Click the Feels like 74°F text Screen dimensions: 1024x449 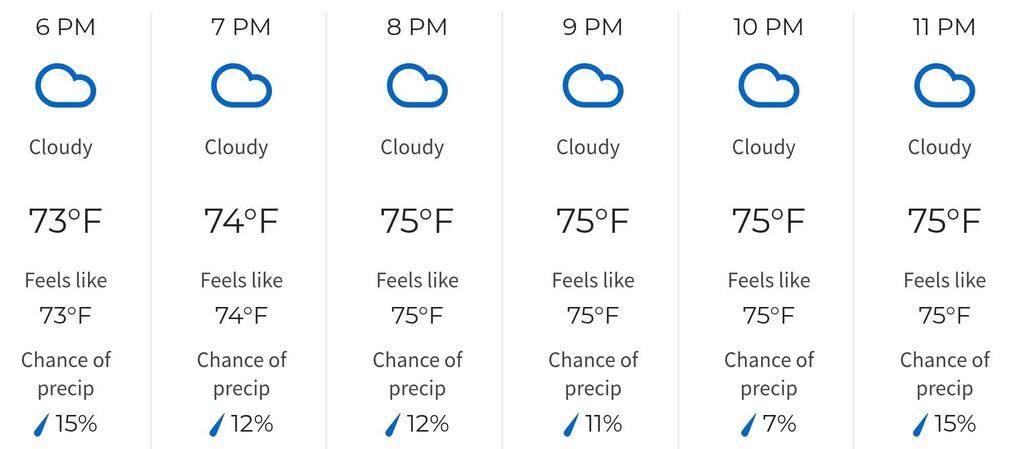pos(242,298)
